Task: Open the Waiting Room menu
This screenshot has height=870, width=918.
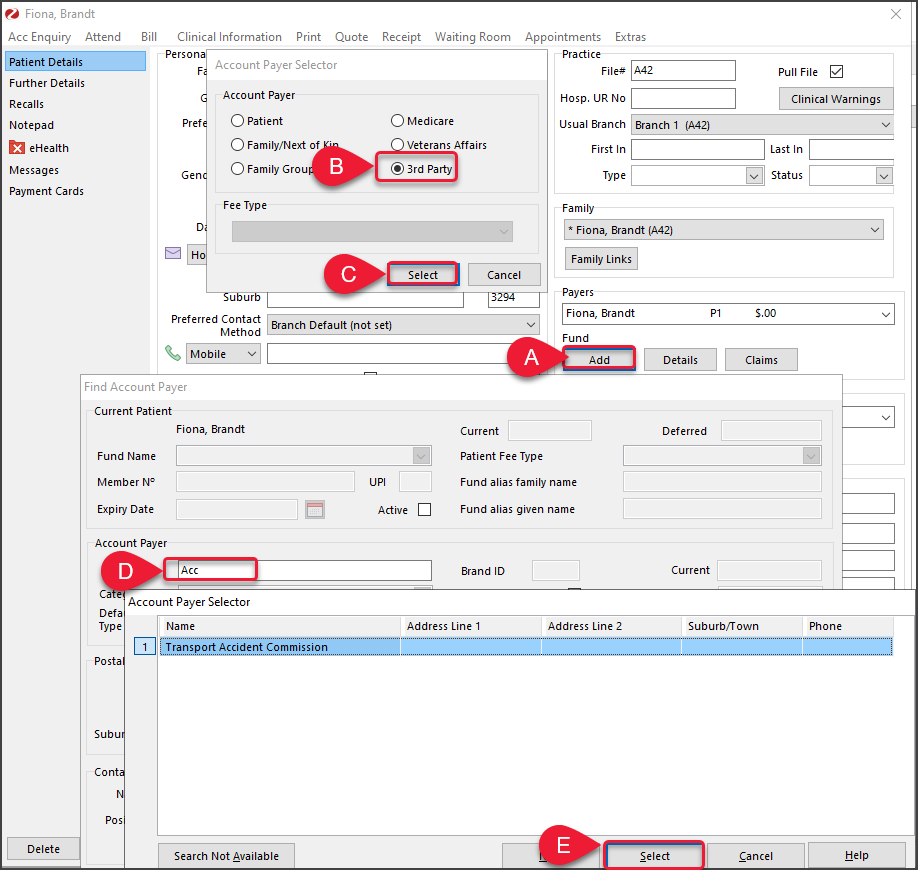Action: [x=472, y=37]
